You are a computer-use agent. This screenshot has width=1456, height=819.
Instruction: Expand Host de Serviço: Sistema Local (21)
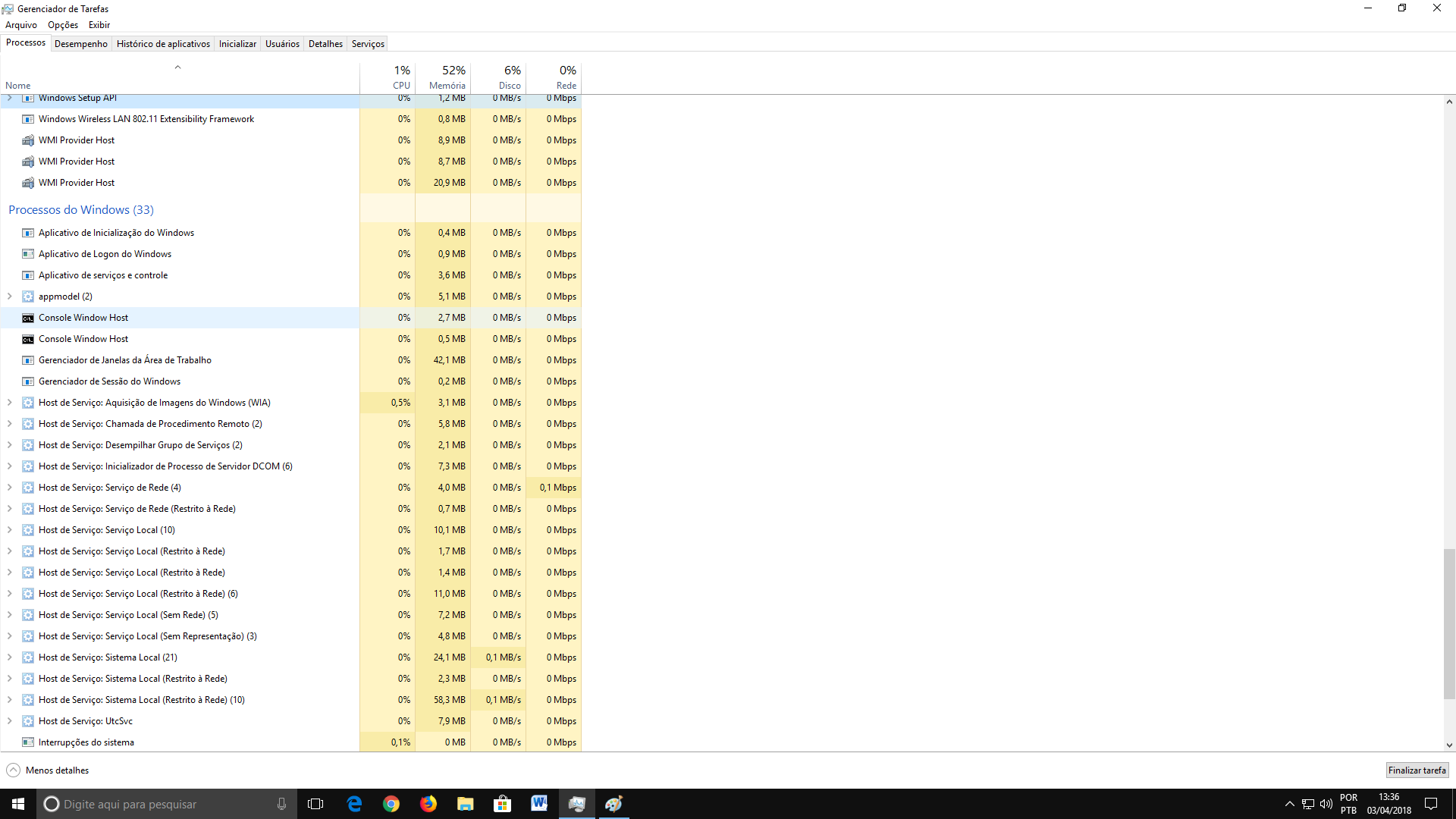10,657
